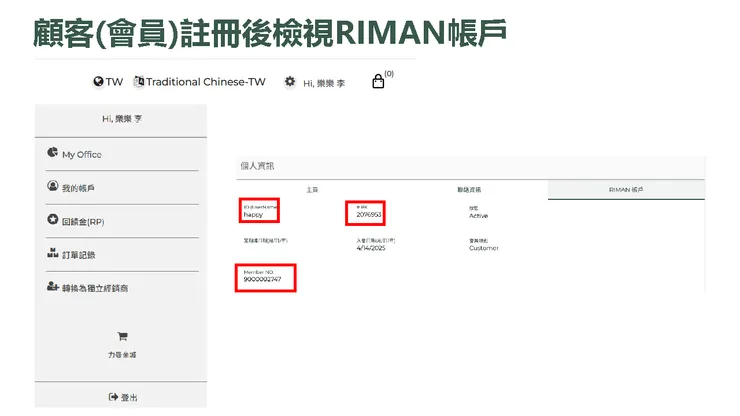The height and width of the screenshot is (416, 740).
Task: Click the join date 4/14/2025
Action: pyautogui.click(x=371, y=248)
